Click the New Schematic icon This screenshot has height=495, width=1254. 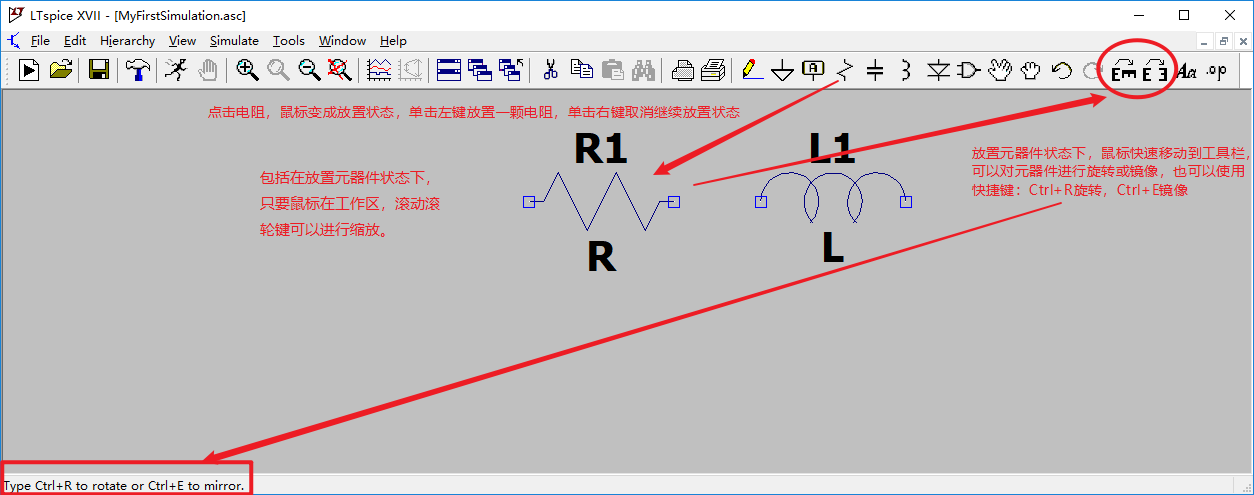click(30, 70)
